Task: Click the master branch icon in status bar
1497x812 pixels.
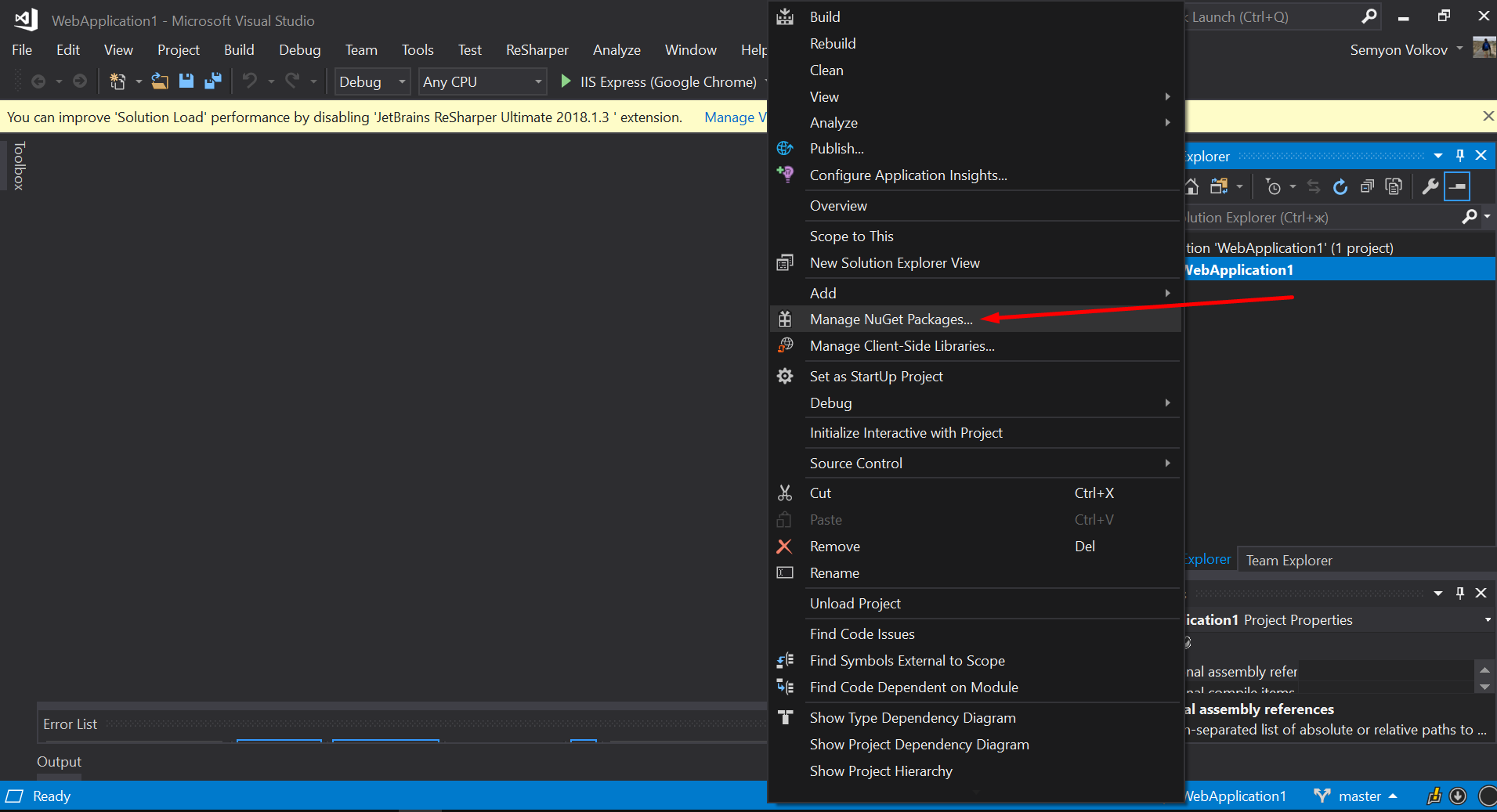Action: tap(1322, 796)
